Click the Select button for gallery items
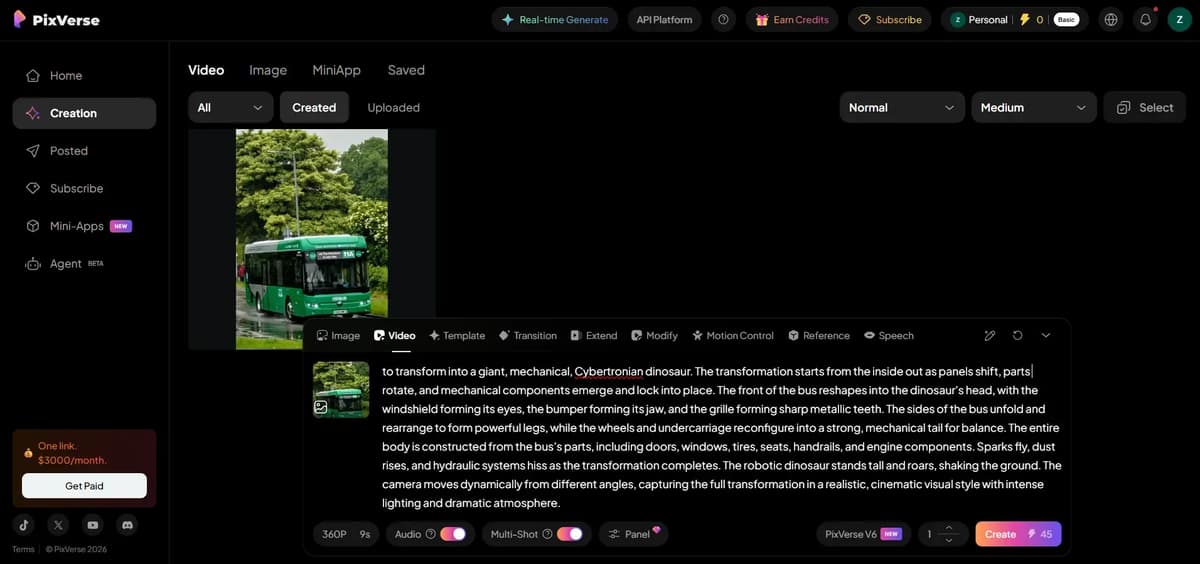 pyautogui.click(x=1145, y=107)
